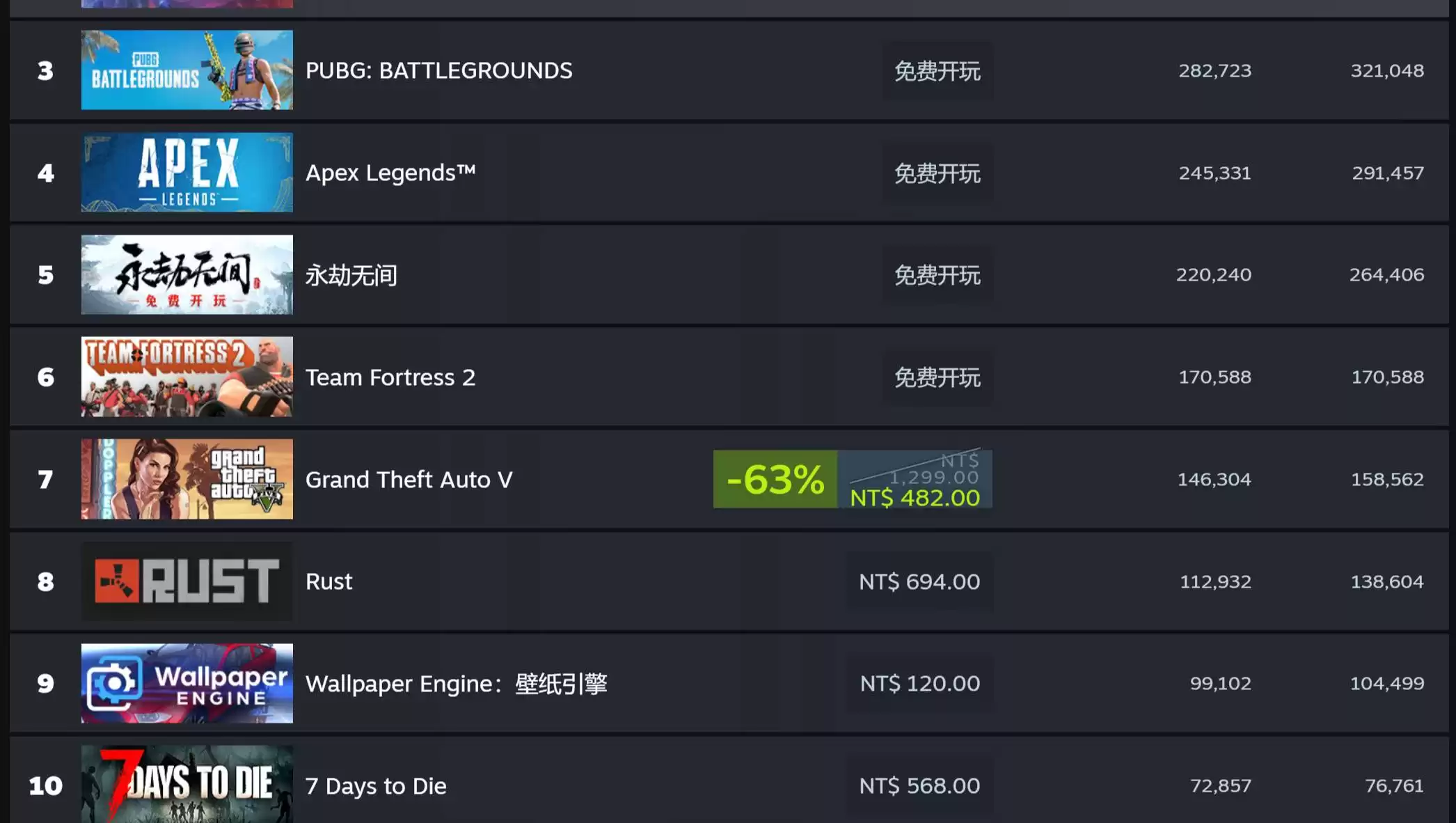Click the -63% discount badge
1456x823 pixels.
(775, 479)
